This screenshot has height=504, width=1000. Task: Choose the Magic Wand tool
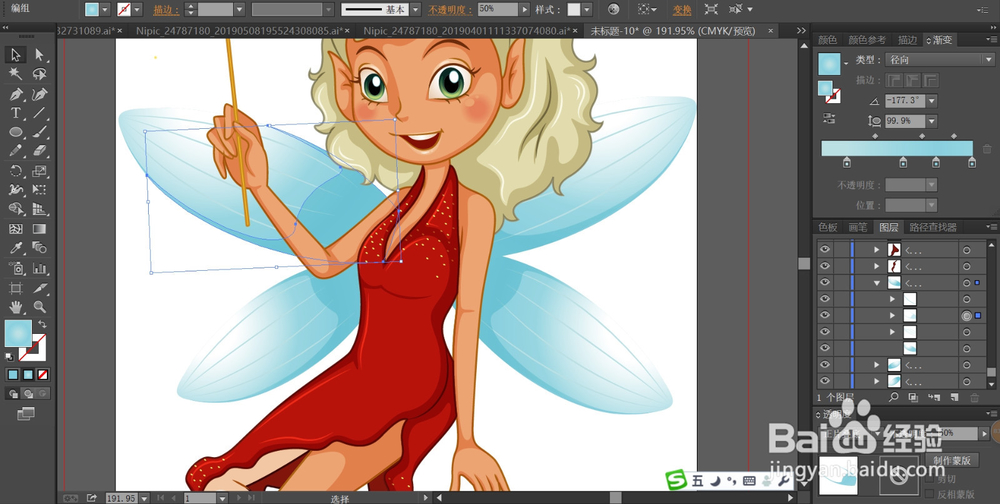(x=16, y=74)
